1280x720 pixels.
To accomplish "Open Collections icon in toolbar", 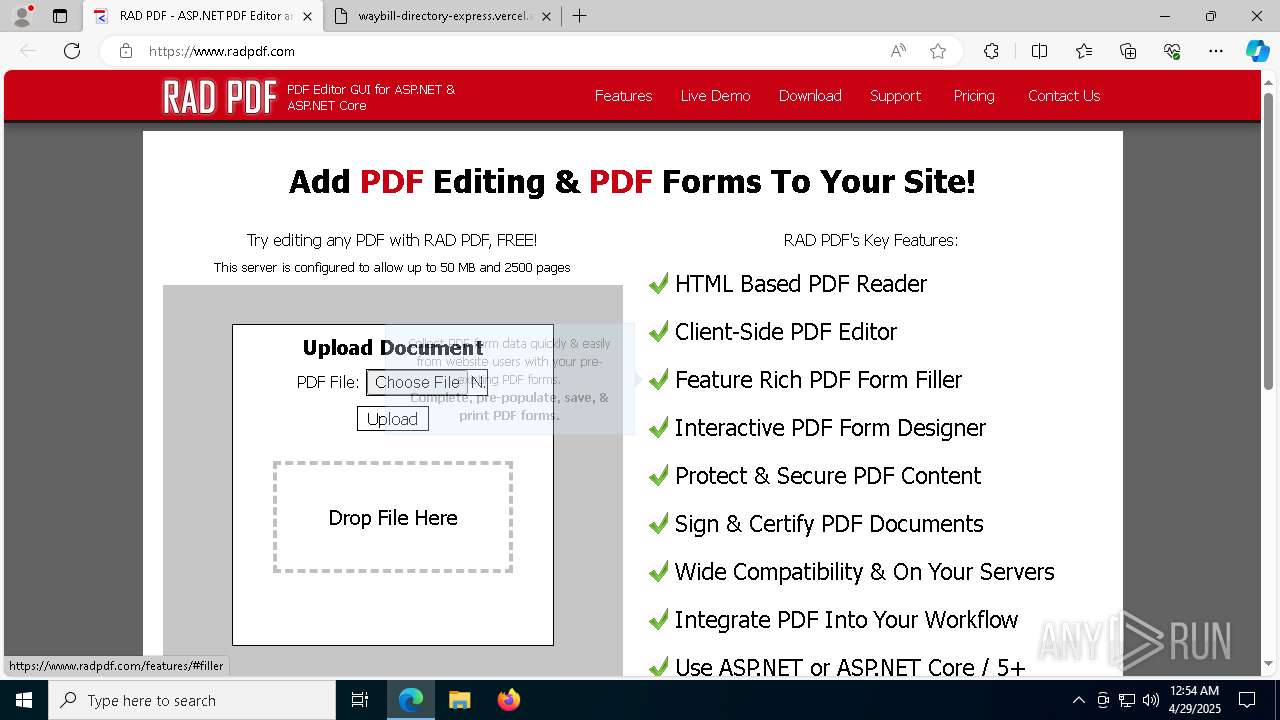I will [x=1128, y=51].
